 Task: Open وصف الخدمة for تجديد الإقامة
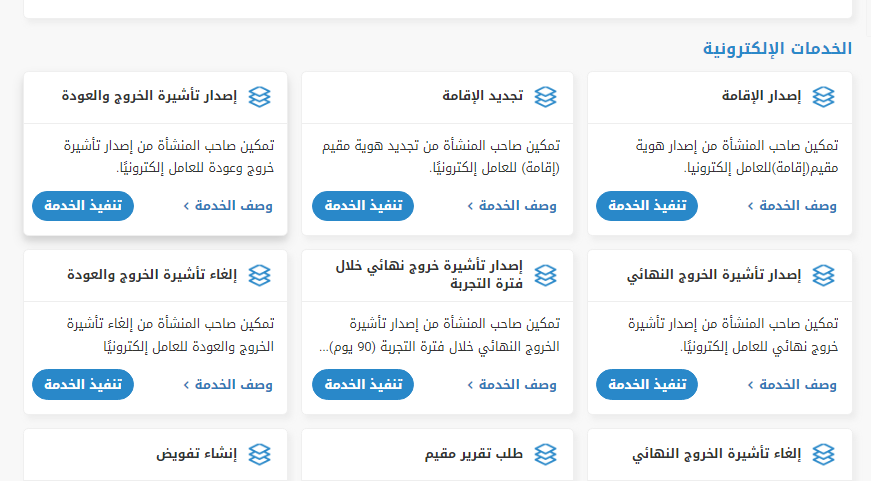tap(512, 206)
